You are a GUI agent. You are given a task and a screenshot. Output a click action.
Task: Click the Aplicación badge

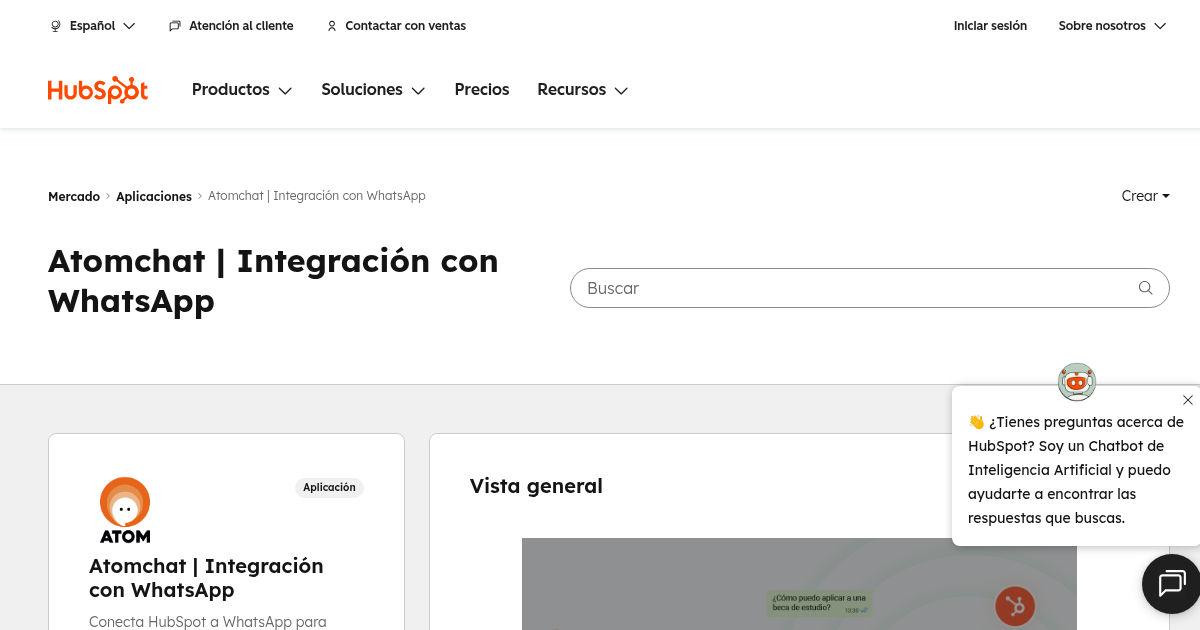pyautogui.click(x=329, y=488)
